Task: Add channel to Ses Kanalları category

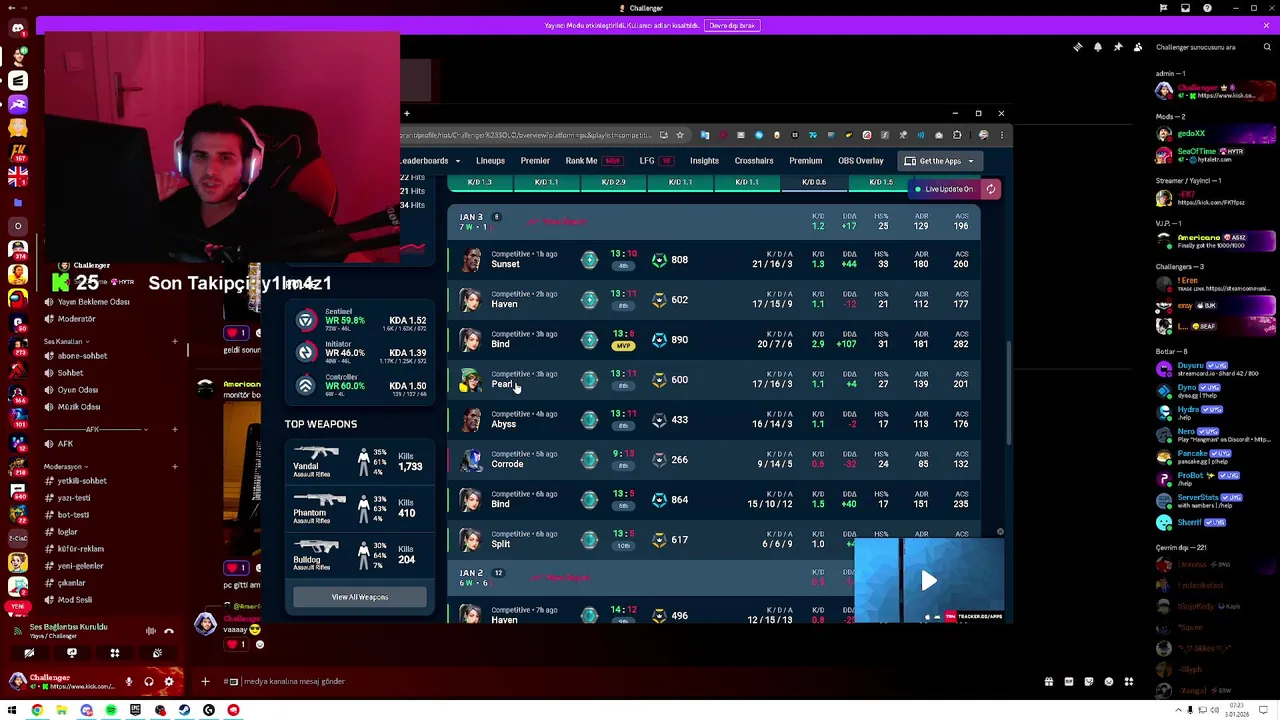Action: pyautogui.click(x=175, y=342)
